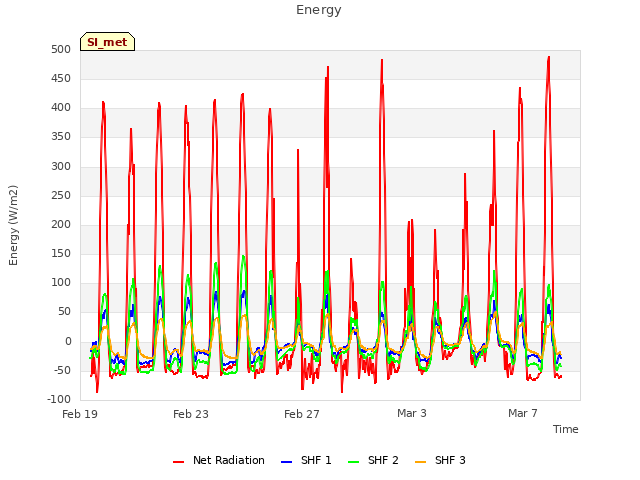640x480 pixels.
Task: Click the 350 y-axis tick label
Action: tap(61, 137)
